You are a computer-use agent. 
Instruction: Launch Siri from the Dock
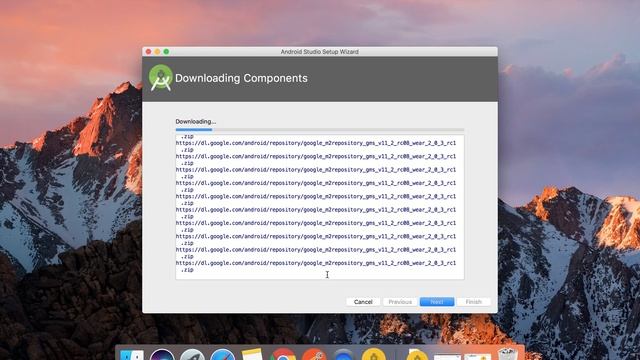pyautogui.click(x=162, y=355)
